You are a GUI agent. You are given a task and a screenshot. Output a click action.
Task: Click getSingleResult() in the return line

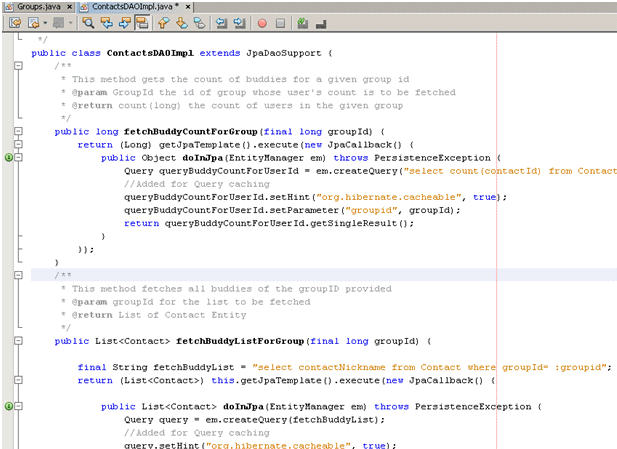359,224
